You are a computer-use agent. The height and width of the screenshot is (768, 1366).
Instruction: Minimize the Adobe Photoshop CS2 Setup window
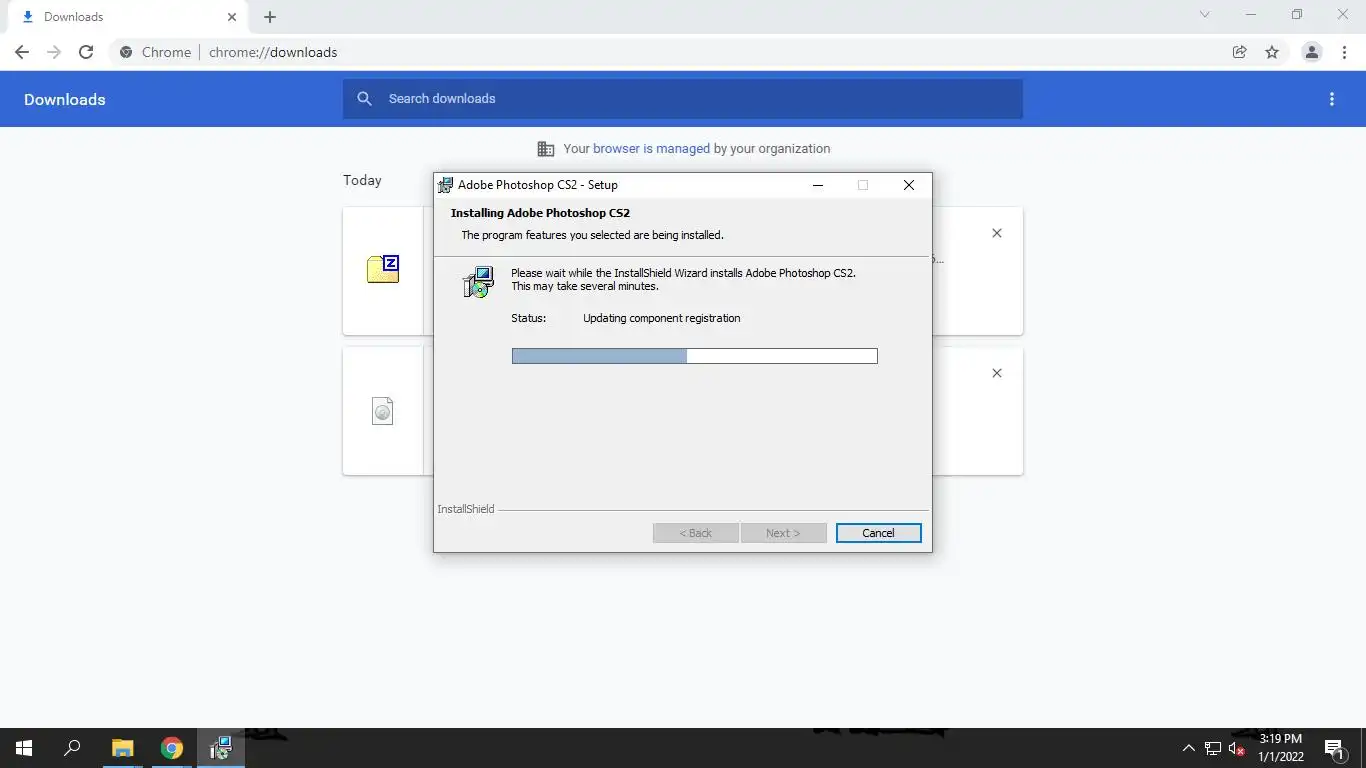tap(818, 185)
